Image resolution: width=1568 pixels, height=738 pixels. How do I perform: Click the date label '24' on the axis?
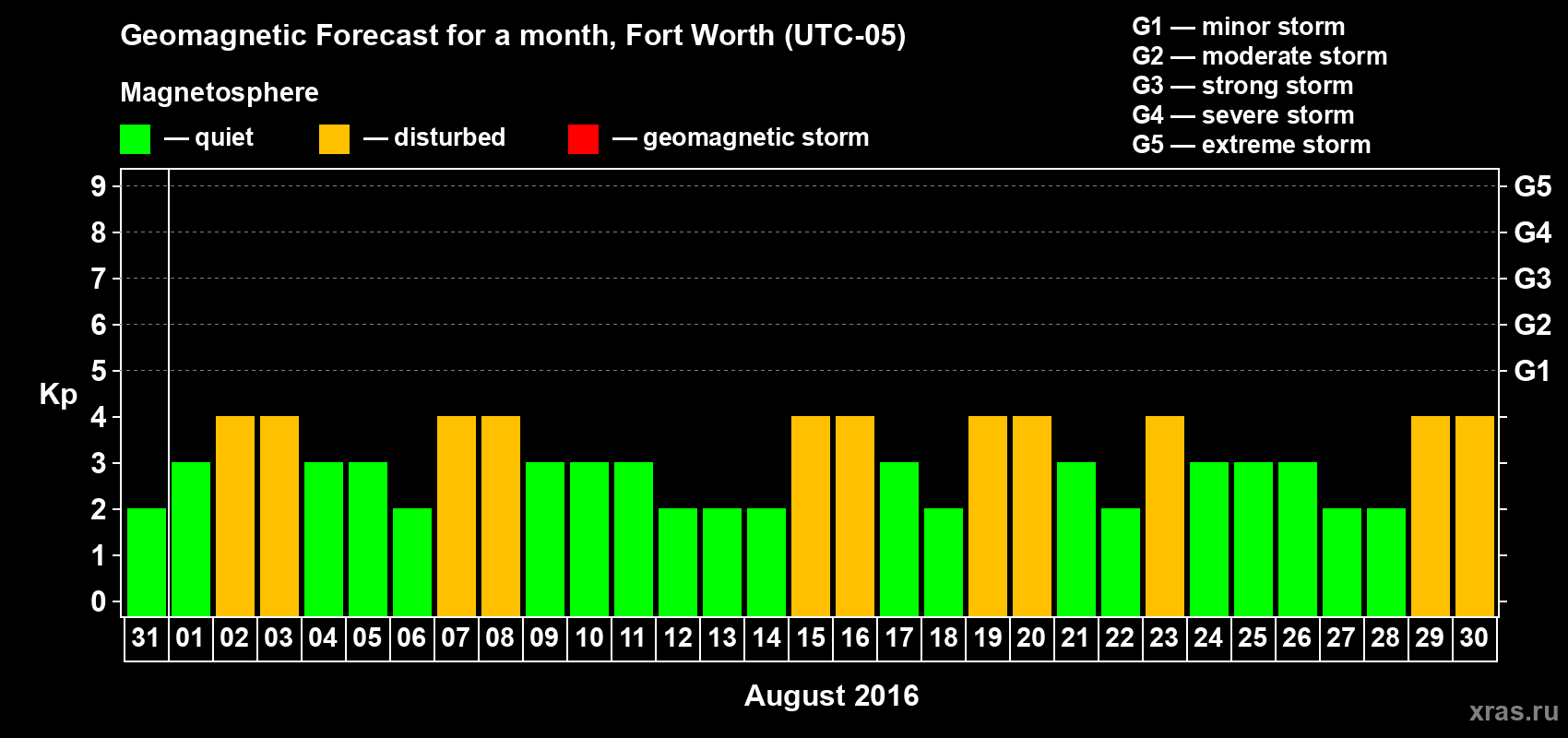[x=1208, y=637]
